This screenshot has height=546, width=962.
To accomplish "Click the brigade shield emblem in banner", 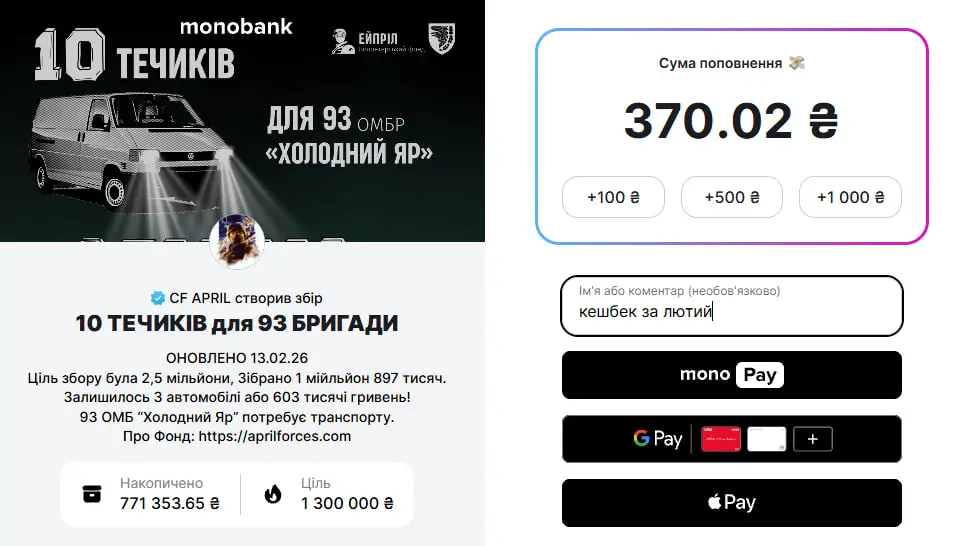I will pos(441,38).
